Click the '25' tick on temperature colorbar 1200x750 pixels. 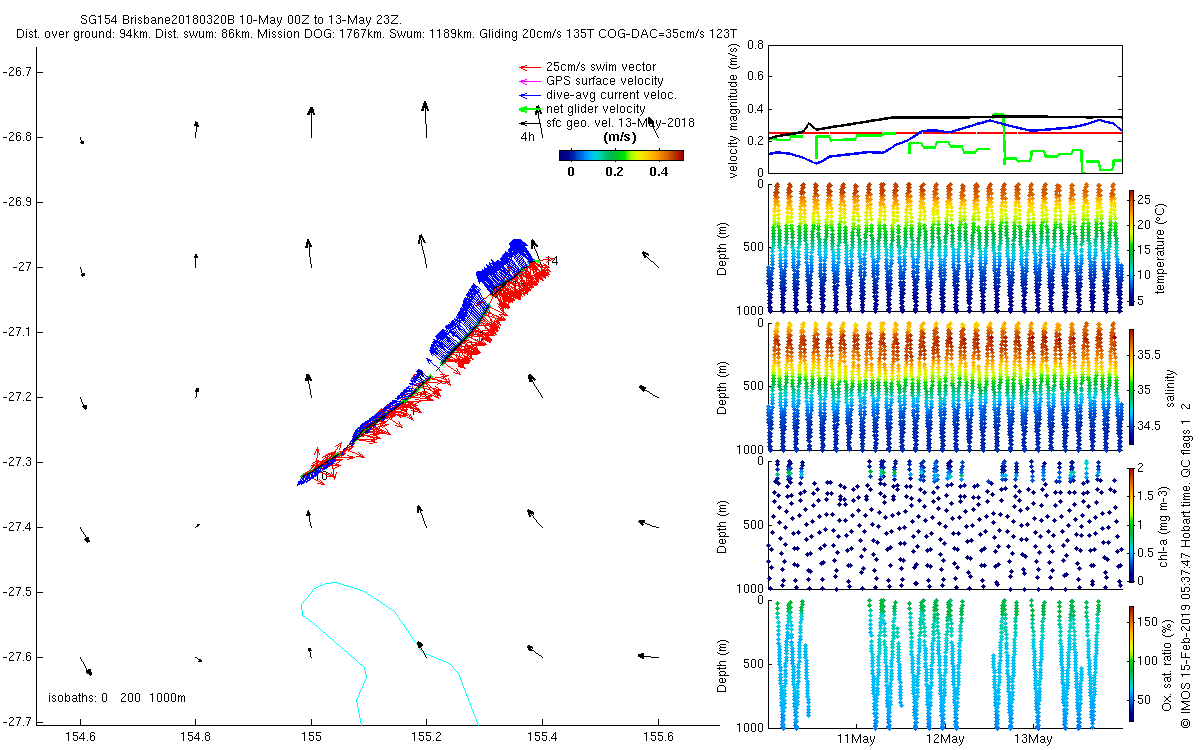(x=1144, y=199)
